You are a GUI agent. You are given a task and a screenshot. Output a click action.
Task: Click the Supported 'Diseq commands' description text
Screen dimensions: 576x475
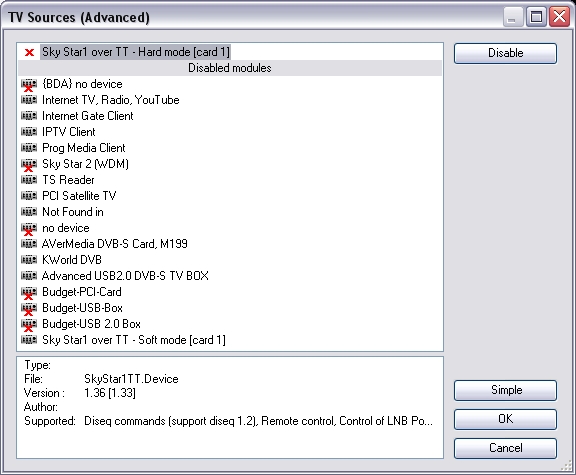click(x=258, y=421)
